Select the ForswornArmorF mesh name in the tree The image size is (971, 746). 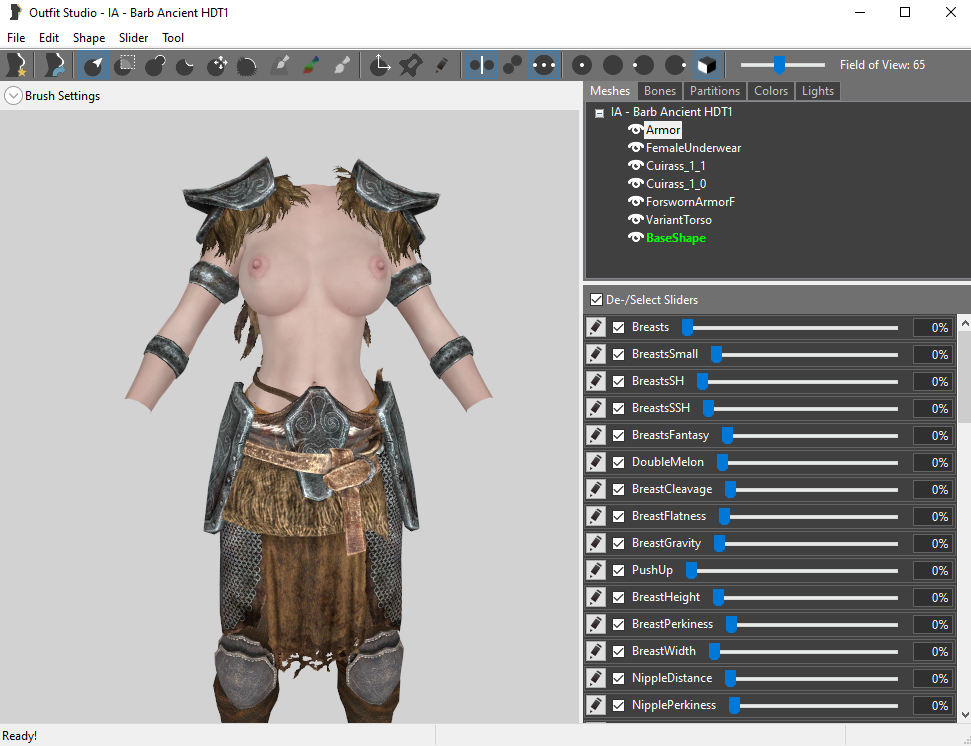(x=690, y=202)
